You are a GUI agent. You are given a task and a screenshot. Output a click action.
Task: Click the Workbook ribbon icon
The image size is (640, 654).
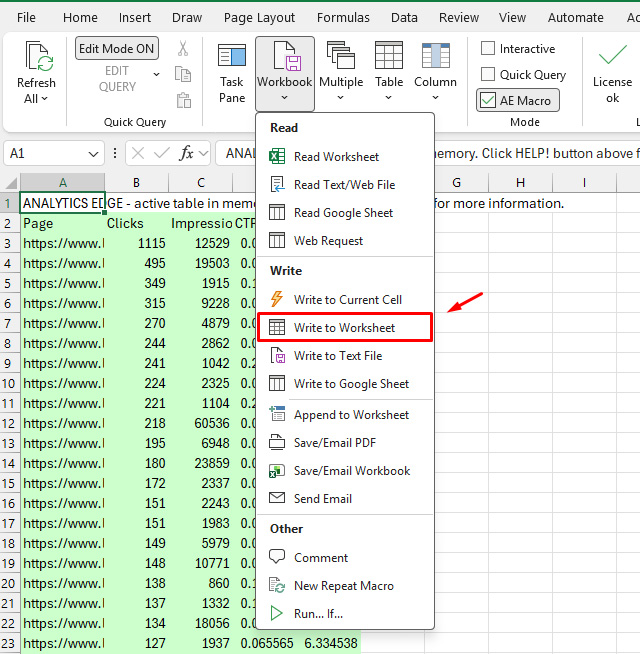pos(287,56)
